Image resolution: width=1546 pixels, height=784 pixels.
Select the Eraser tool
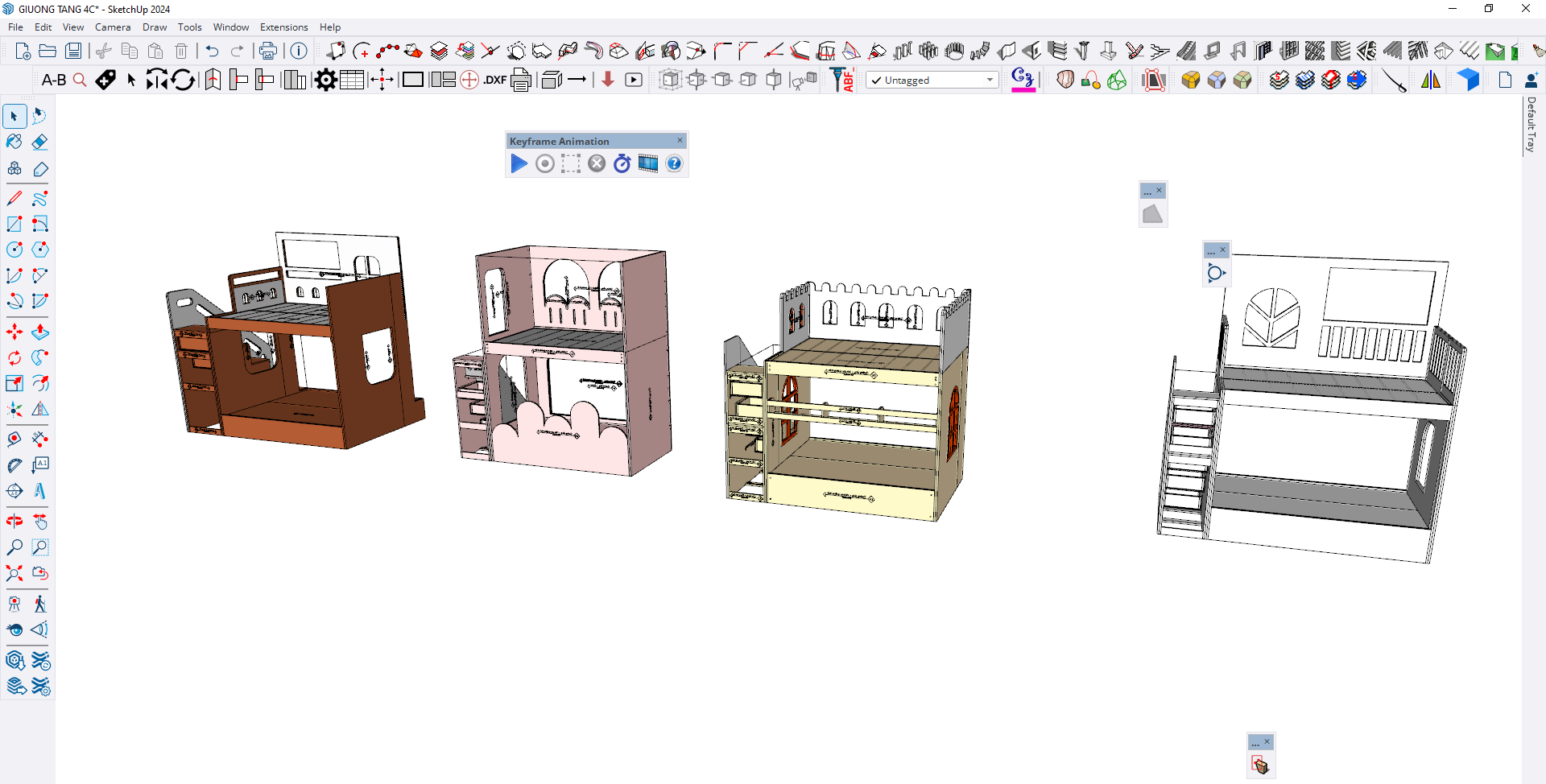[x=39, y=142]
